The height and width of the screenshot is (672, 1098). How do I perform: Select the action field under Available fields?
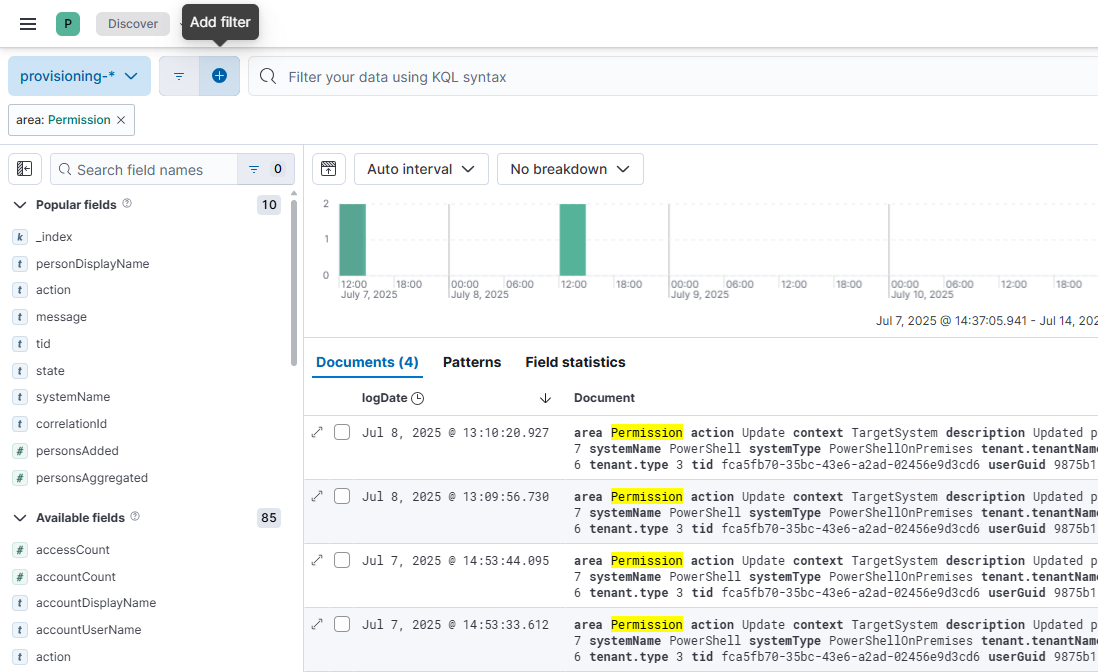tap(53, 657)
